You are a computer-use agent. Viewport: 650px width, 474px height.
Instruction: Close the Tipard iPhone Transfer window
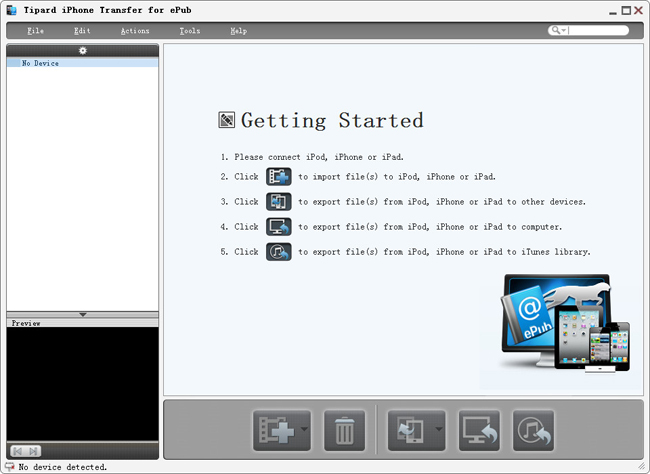click(x=638, y=10)
